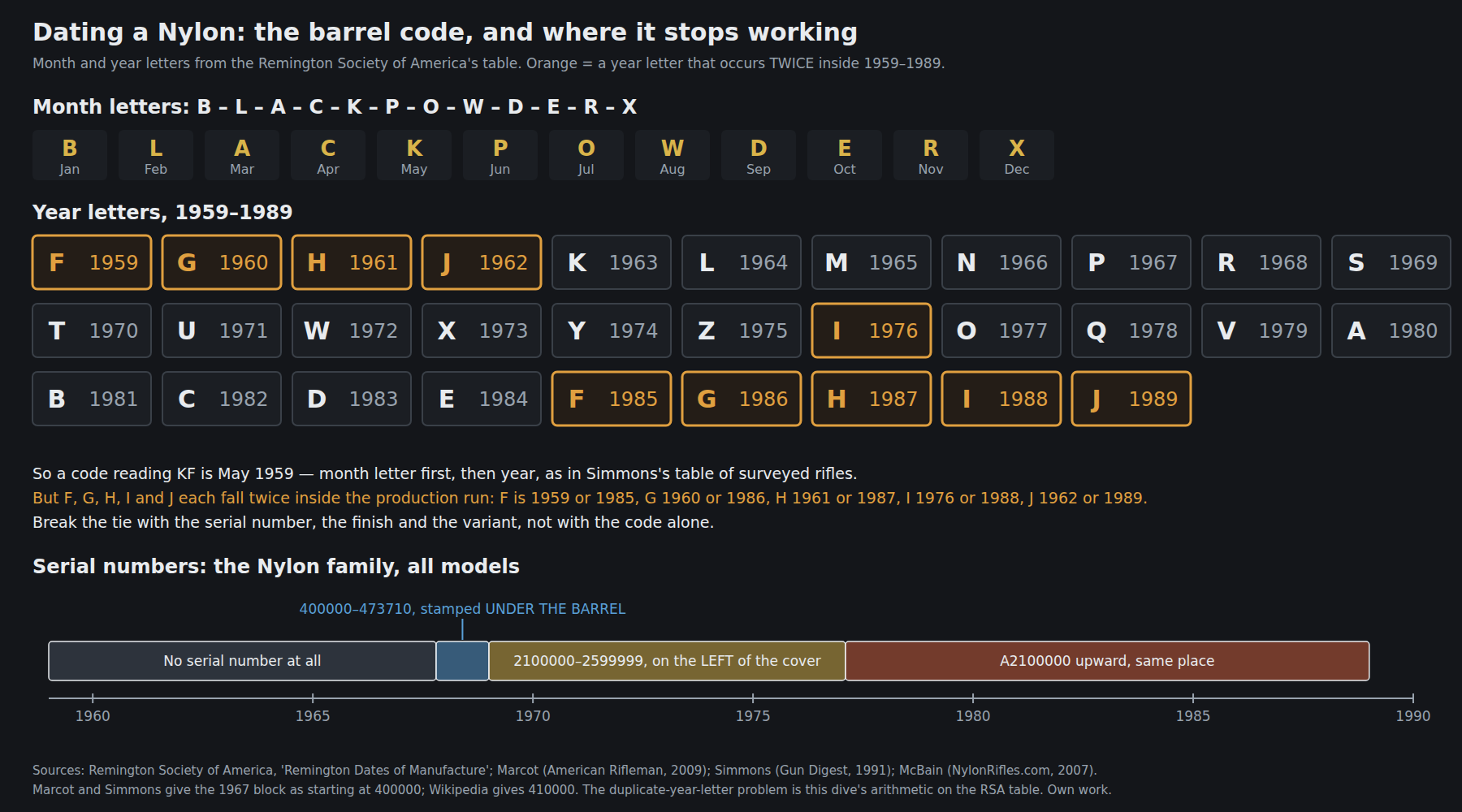Select the R 1968 year card
1462x812 pixels.
pos(1261,262)
